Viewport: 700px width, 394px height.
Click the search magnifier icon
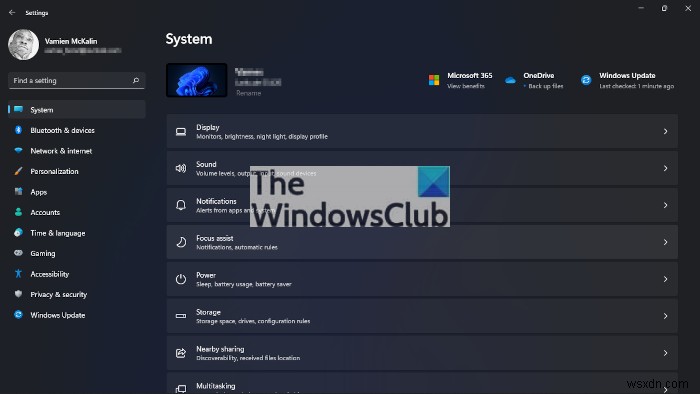coord(136,80)
